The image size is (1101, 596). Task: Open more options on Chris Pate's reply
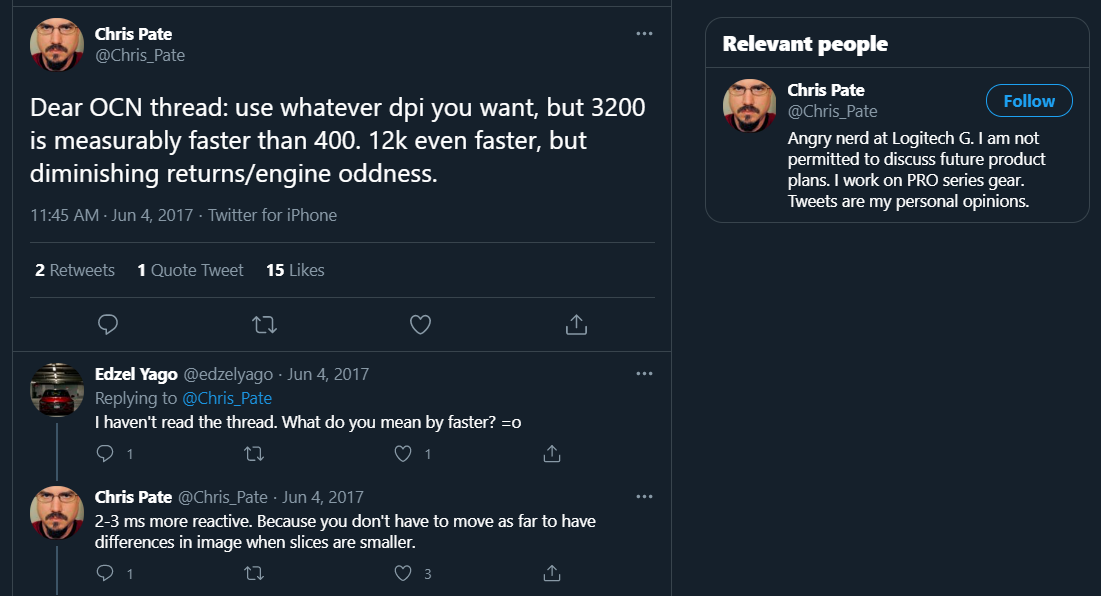click(x=644, y=497)
